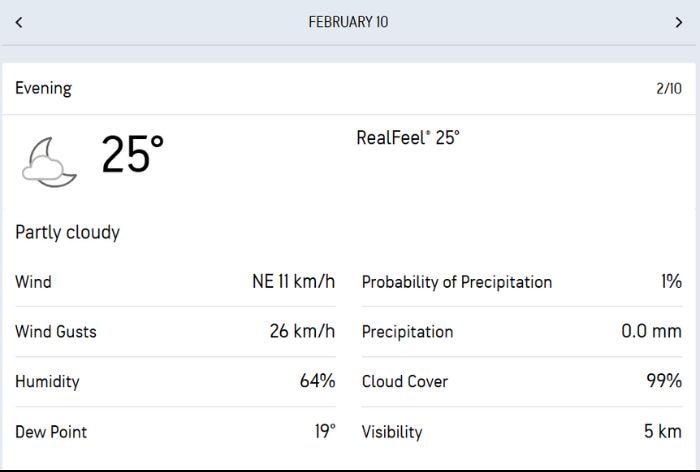Click the Partly cloudy description
Image resolution: width=700 pixels, height=472 pixels.
tap(67, 232)
